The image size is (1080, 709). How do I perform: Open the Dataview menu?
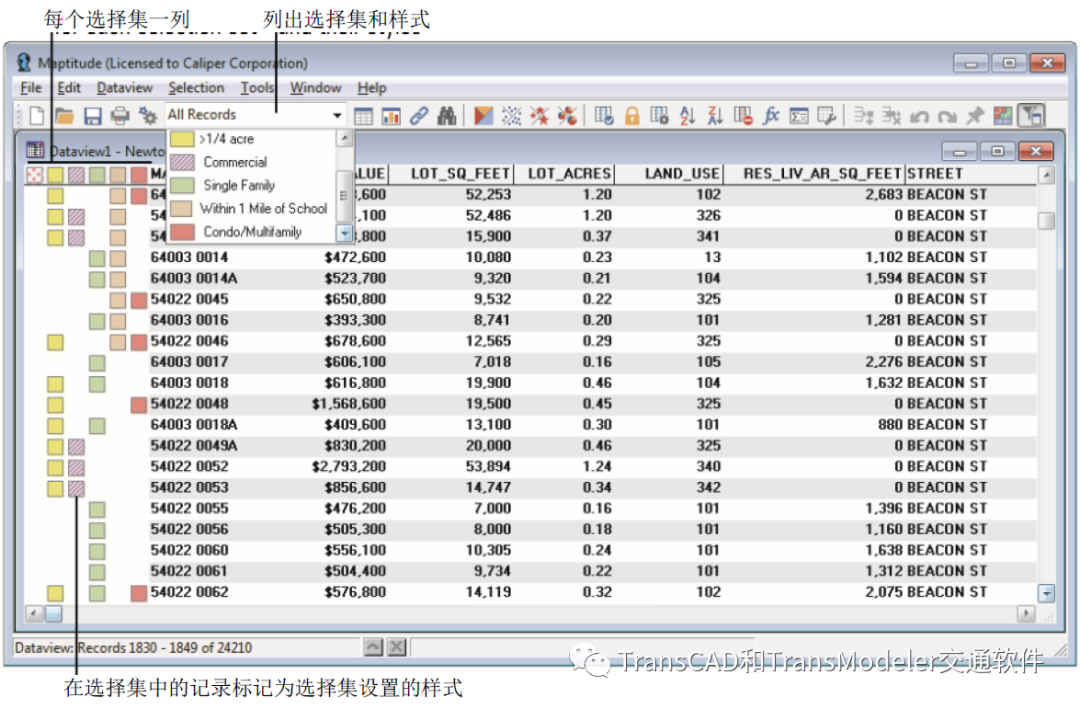click(x=124, y=88)
